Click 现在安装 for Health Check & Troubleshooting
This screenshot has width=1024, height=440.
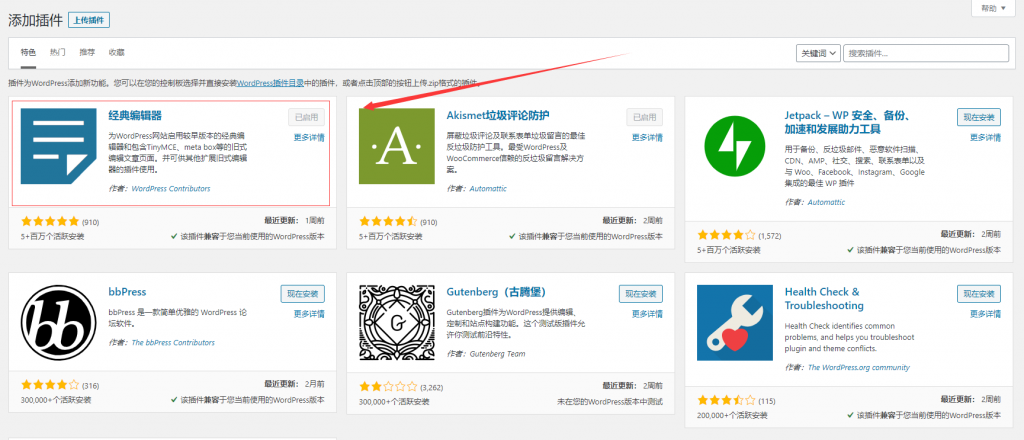[979, 294]
